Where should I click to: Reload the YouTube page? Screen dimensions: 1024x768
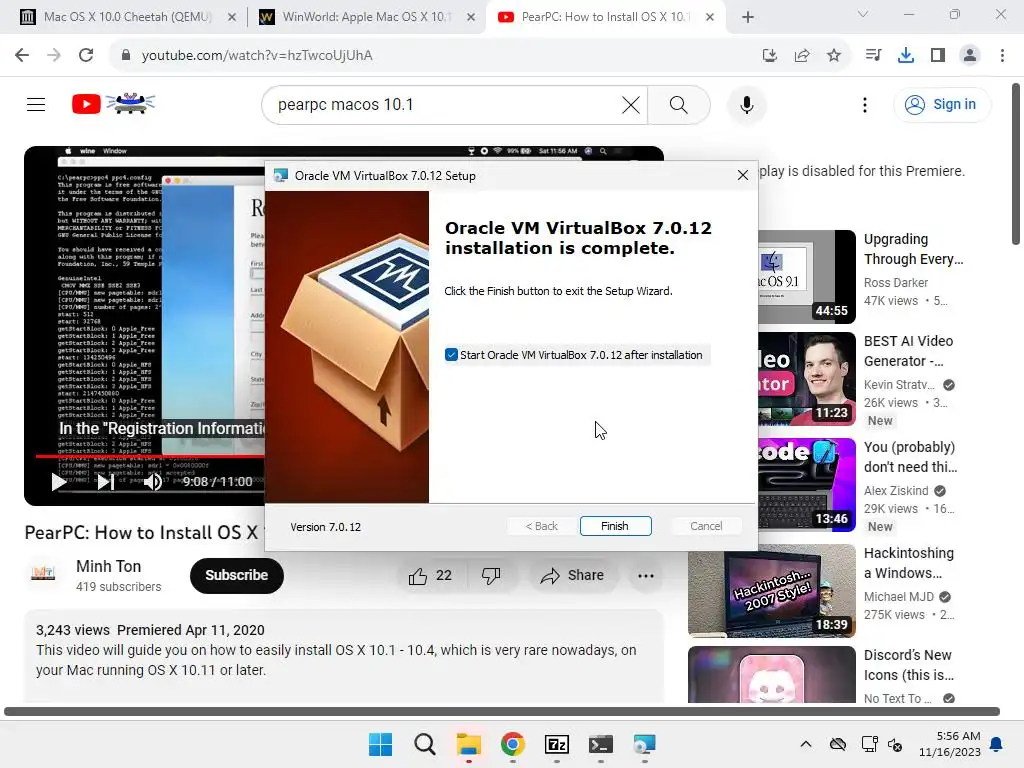click(x=86, y=55)
